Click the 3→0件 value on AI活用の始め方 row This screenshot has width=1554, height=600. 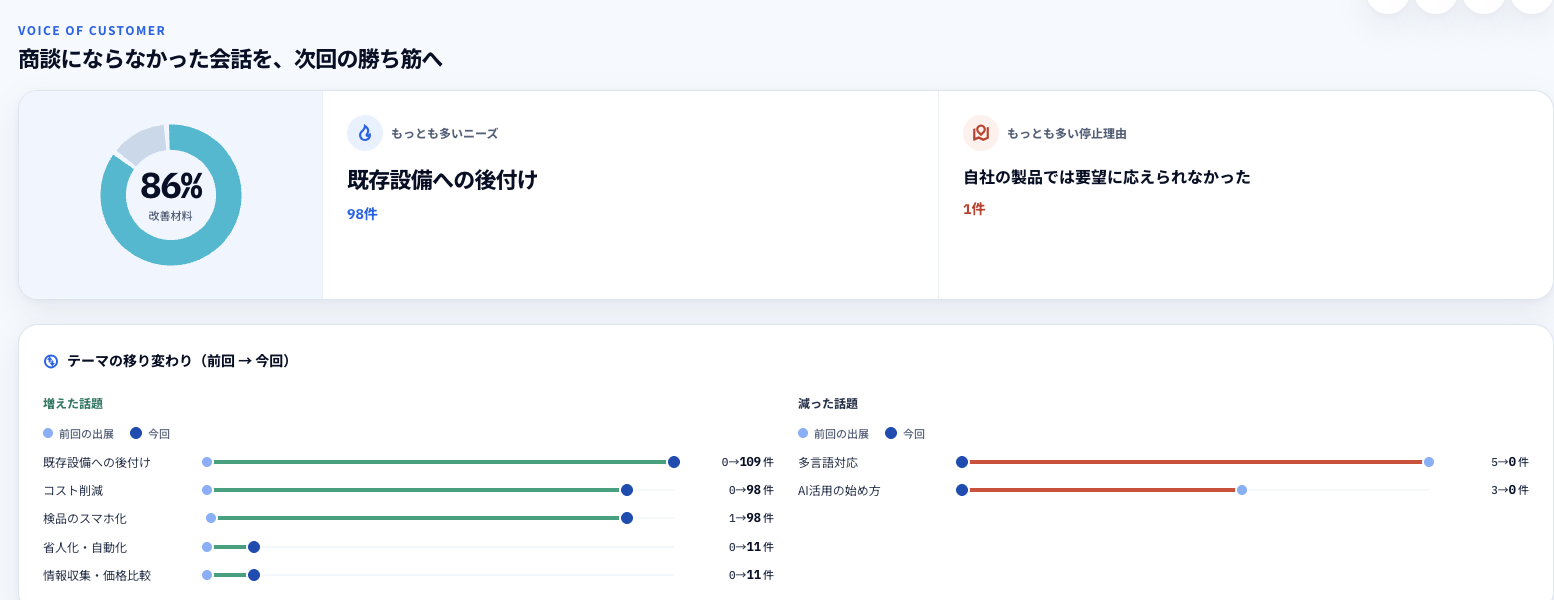[1510, 490]
